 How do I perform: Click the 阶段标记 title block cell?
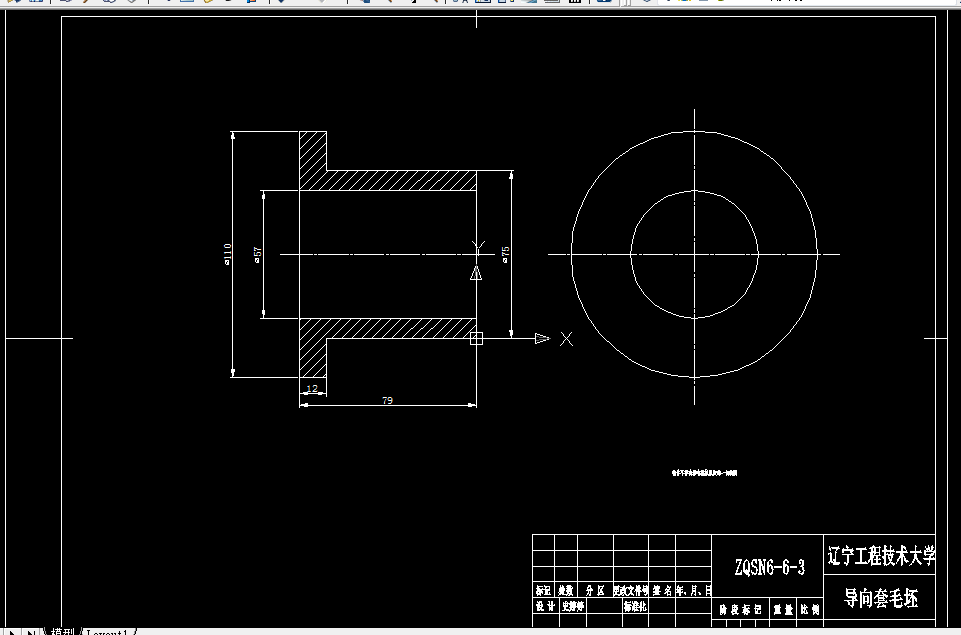[x=740, y=609]
